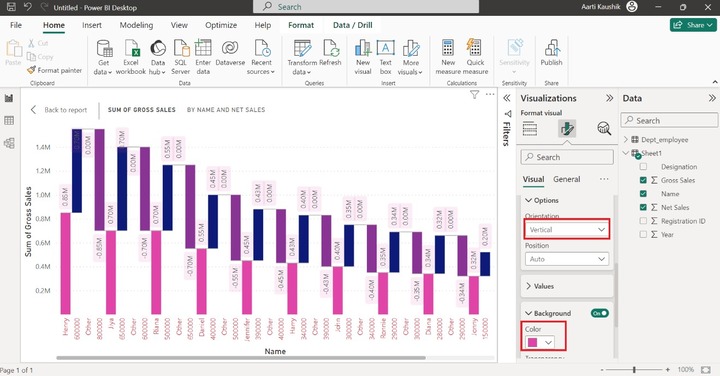
Task: Click the Undo arrow icon
Action: 28,7
